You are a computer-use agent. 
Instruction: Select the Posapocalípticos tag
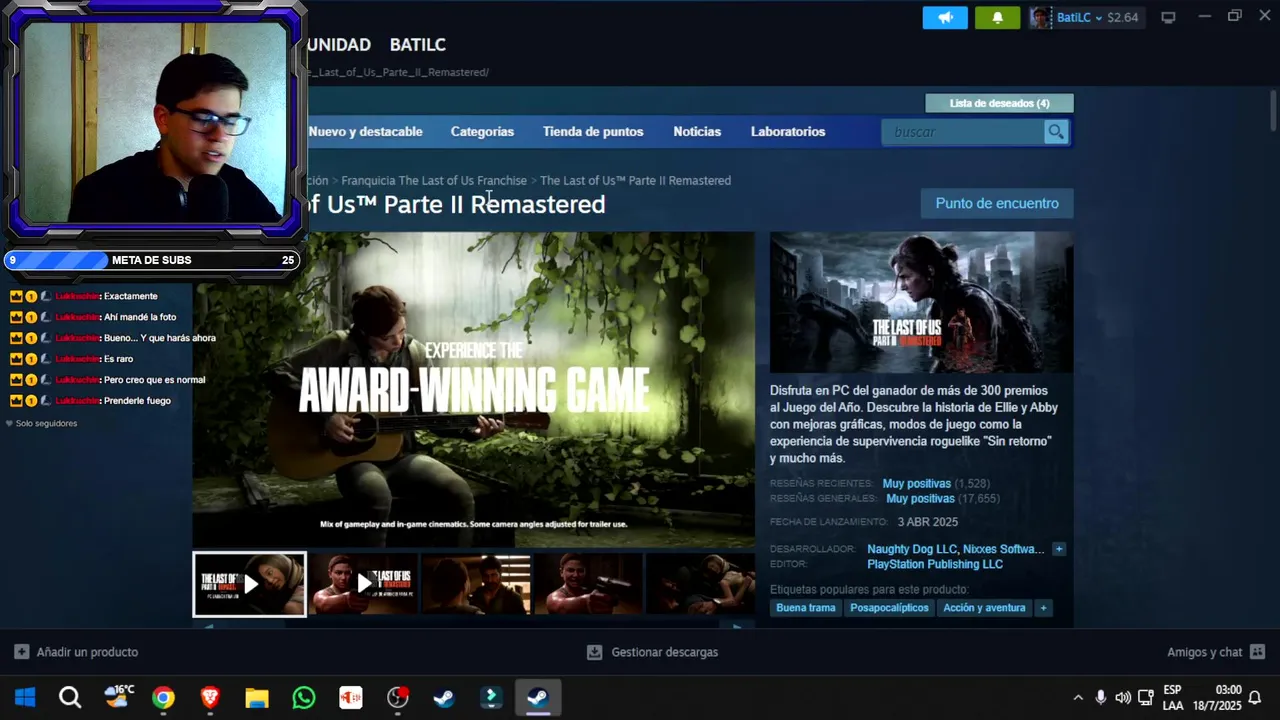coord(889,608)
